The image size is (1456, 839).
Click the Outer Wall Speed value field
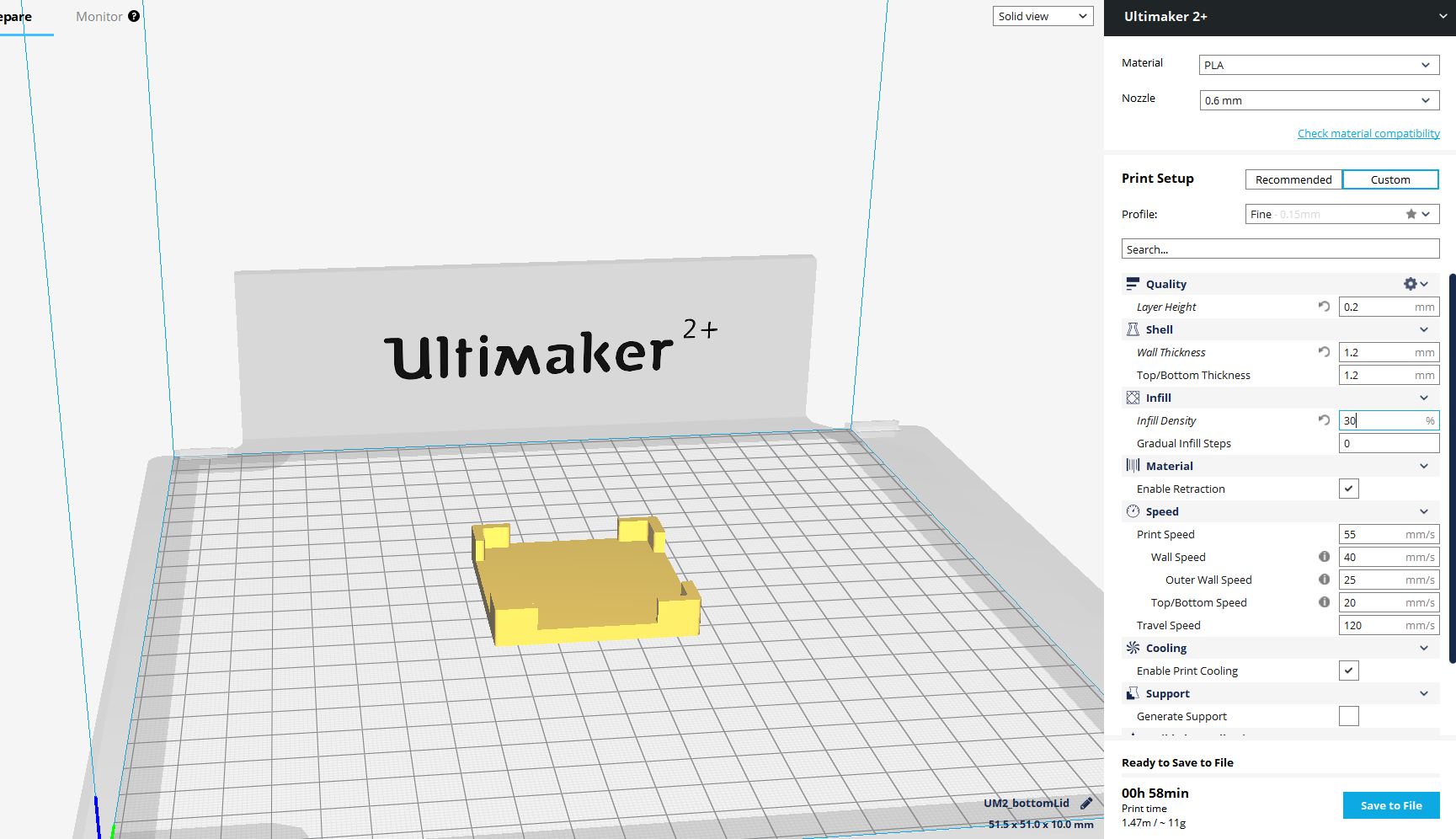(x=1389, y=580)
